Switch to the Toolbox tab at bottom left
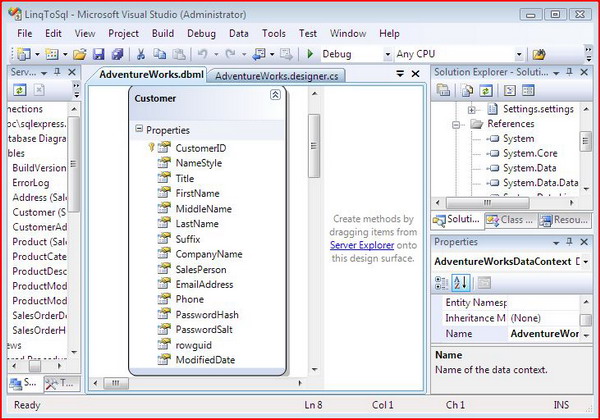This screenshot has width=600, height=420. pos(62,383)
